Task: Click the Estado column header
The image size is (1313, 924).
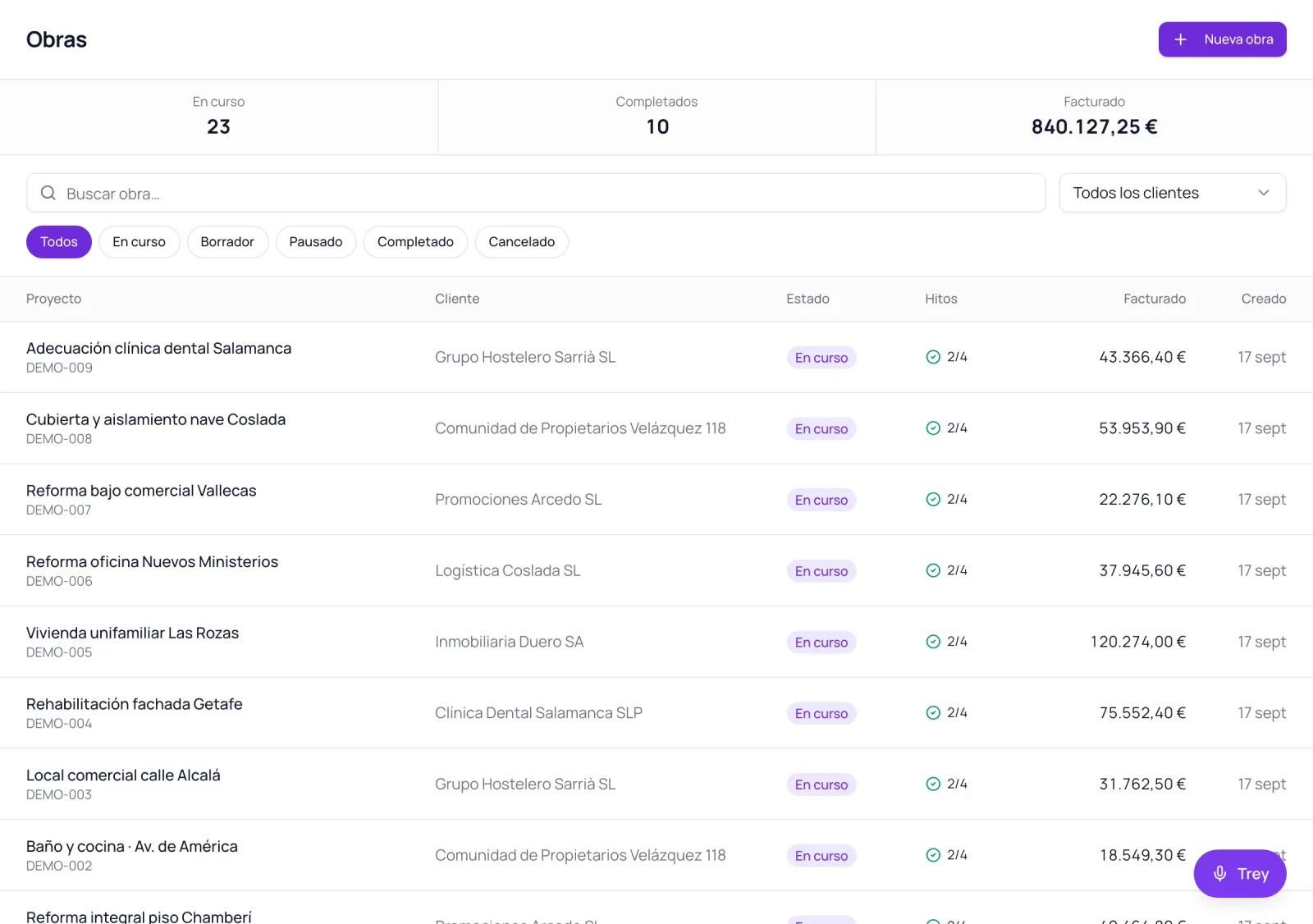Action: [807, 299]
